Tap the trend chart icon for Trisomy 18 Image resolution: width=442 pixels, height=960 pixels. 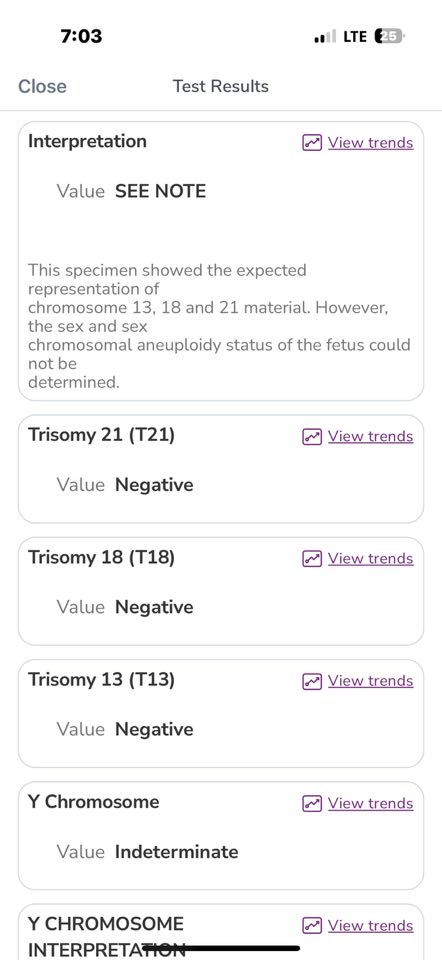point(312,559)
